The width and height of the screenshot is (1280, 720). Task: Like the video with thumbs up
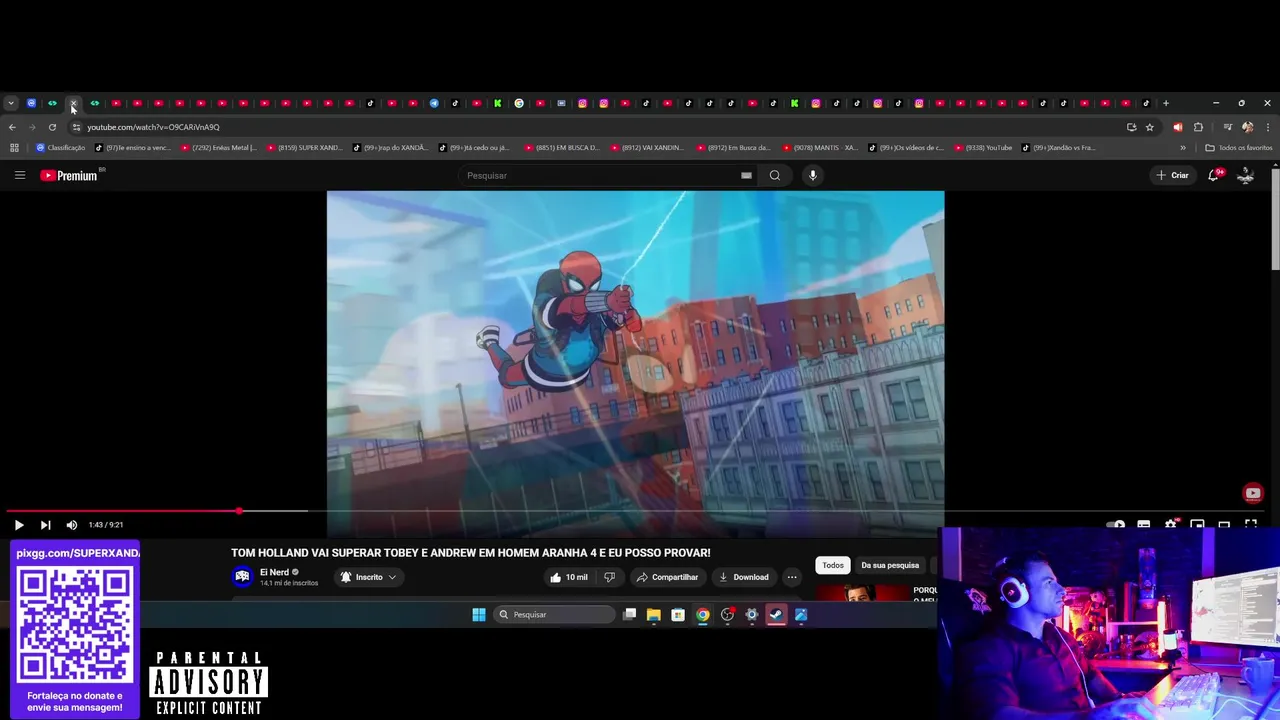pos(569,577)
